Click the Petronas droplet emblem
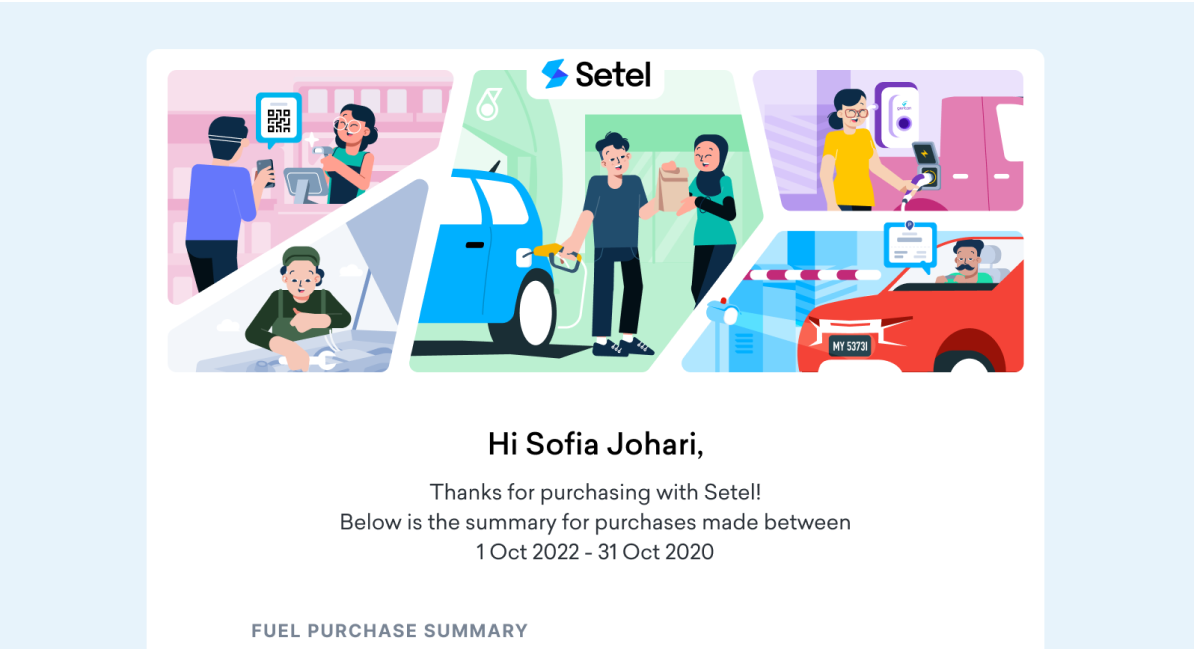The image size is (1194, 649). coord(488,104)
